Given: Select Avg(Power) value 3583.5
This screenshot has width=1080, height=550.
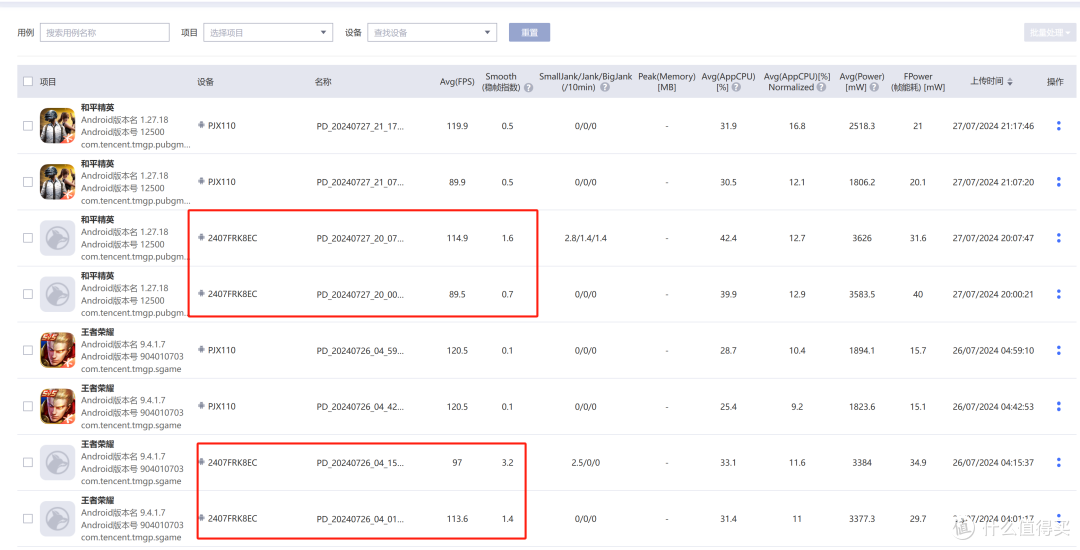Looking at the screenshot, I should coord(862,294).
